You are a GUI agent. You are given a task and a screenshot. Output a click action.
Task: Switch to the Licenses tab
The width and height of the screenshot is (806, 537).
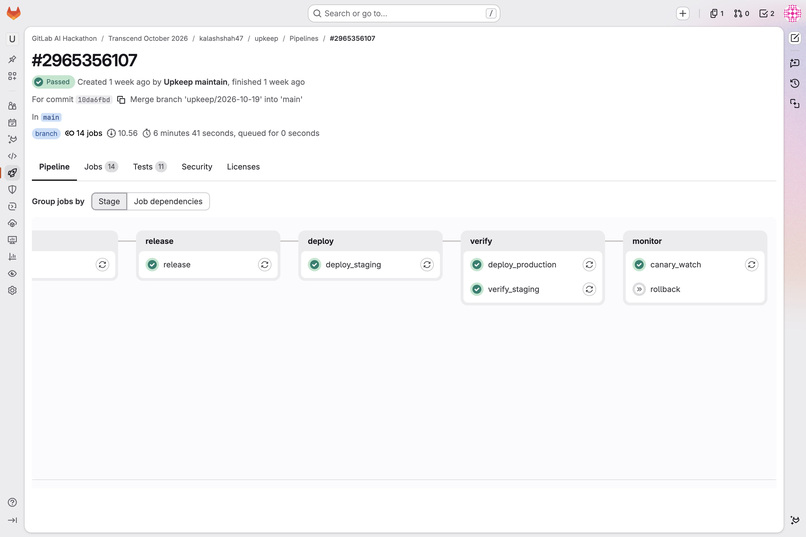pos(243,167)
